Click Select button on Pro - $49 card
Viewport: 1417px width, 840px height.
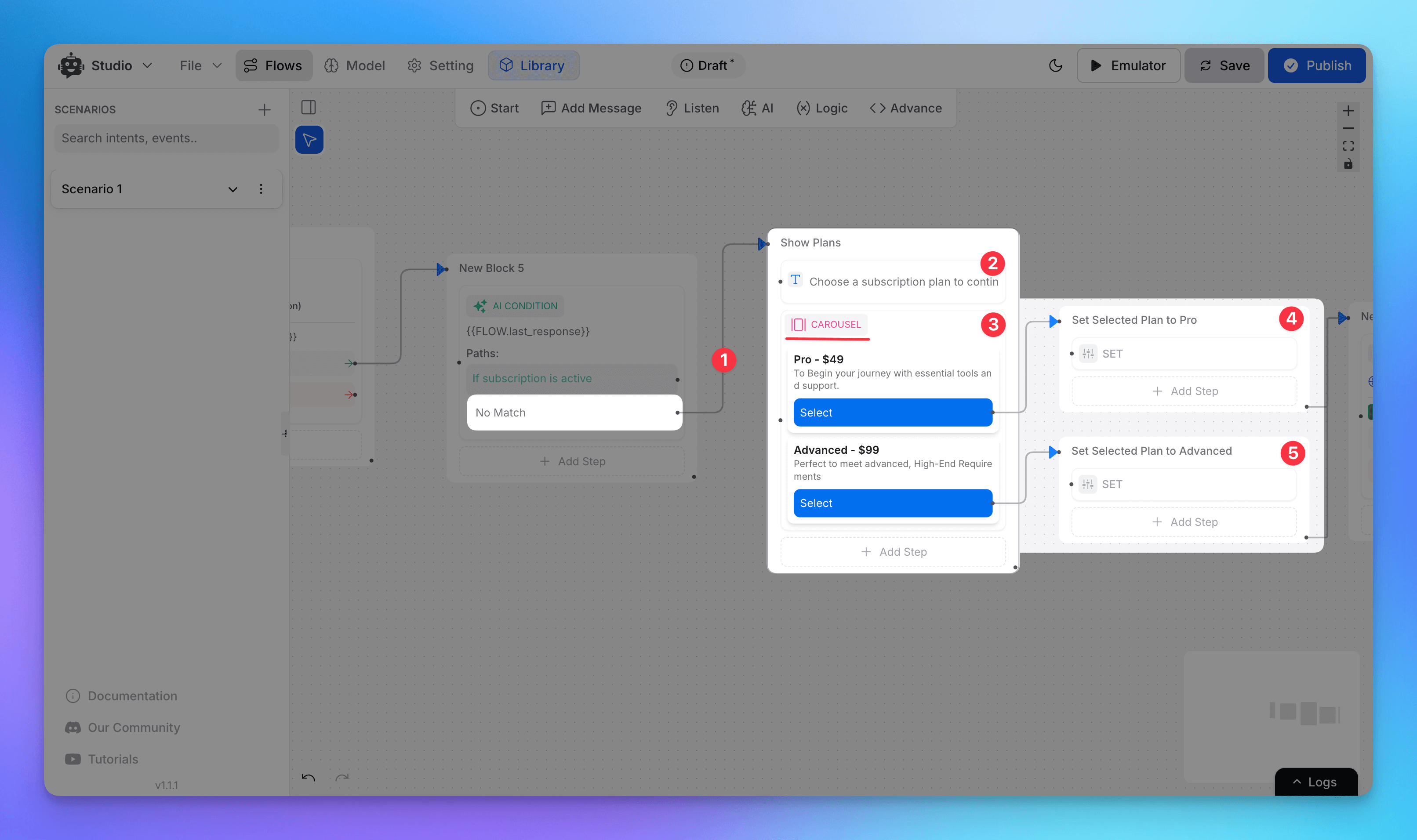[892, 413]
